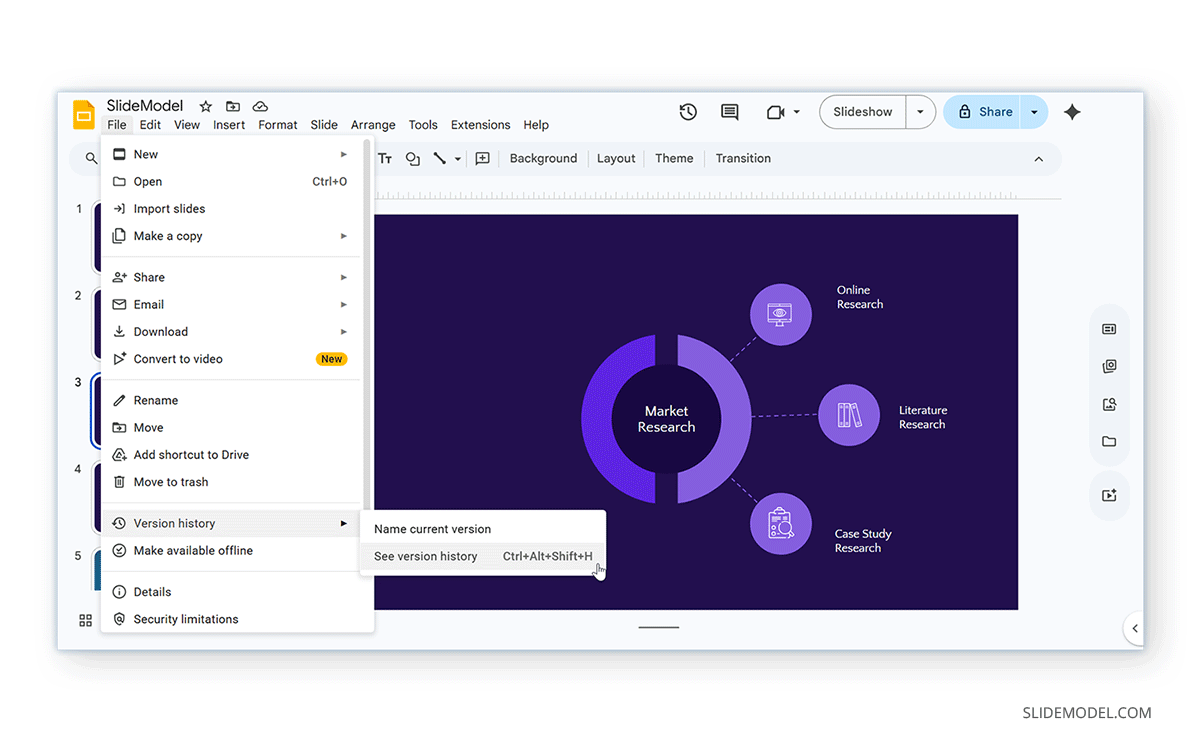This screenshot has height=743, width=1200.
Task: Open the Extensions menu
Action: point(480,125)
